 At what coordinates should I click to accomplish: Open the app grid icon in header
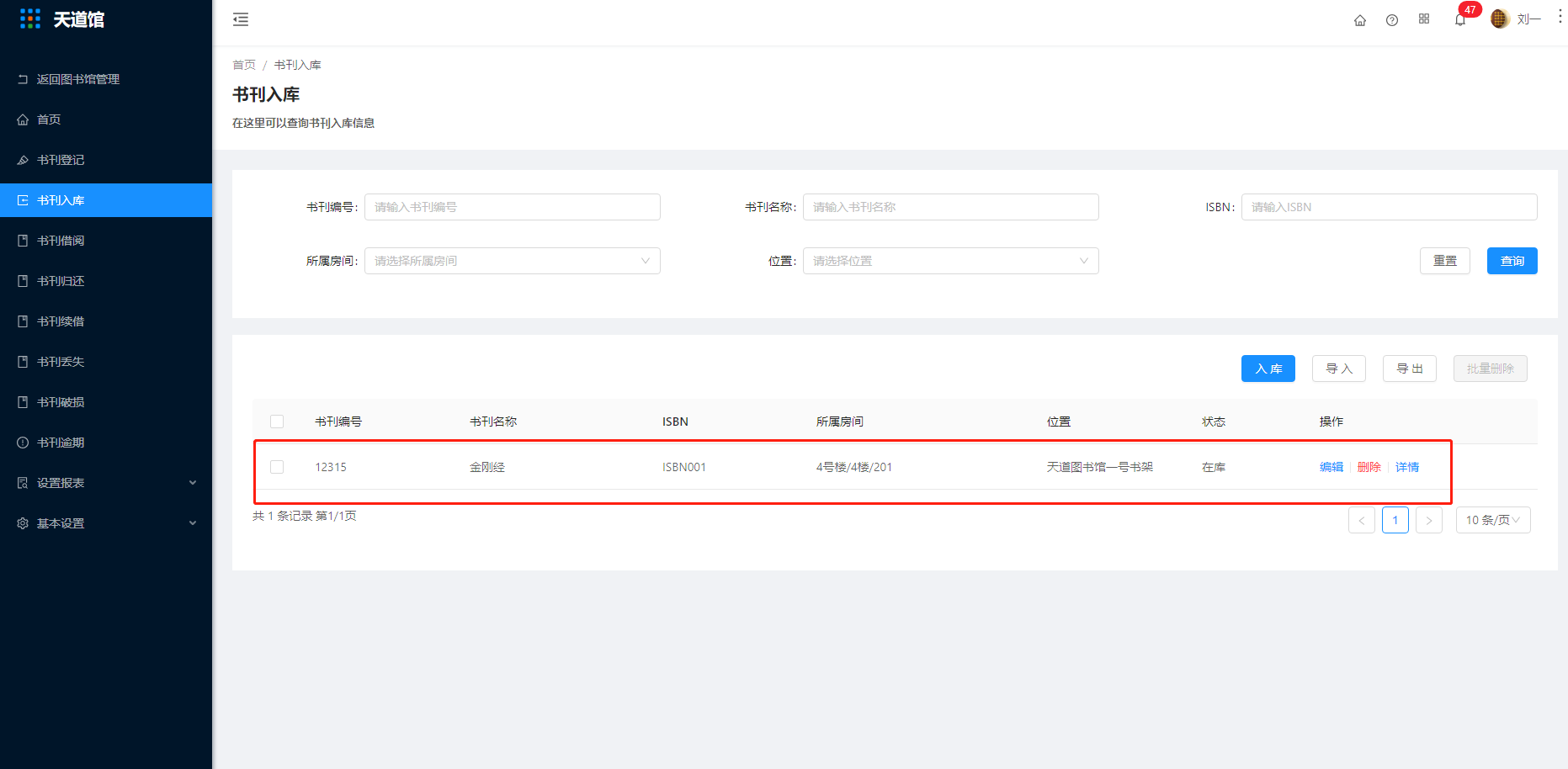[x=1424, y=19]
